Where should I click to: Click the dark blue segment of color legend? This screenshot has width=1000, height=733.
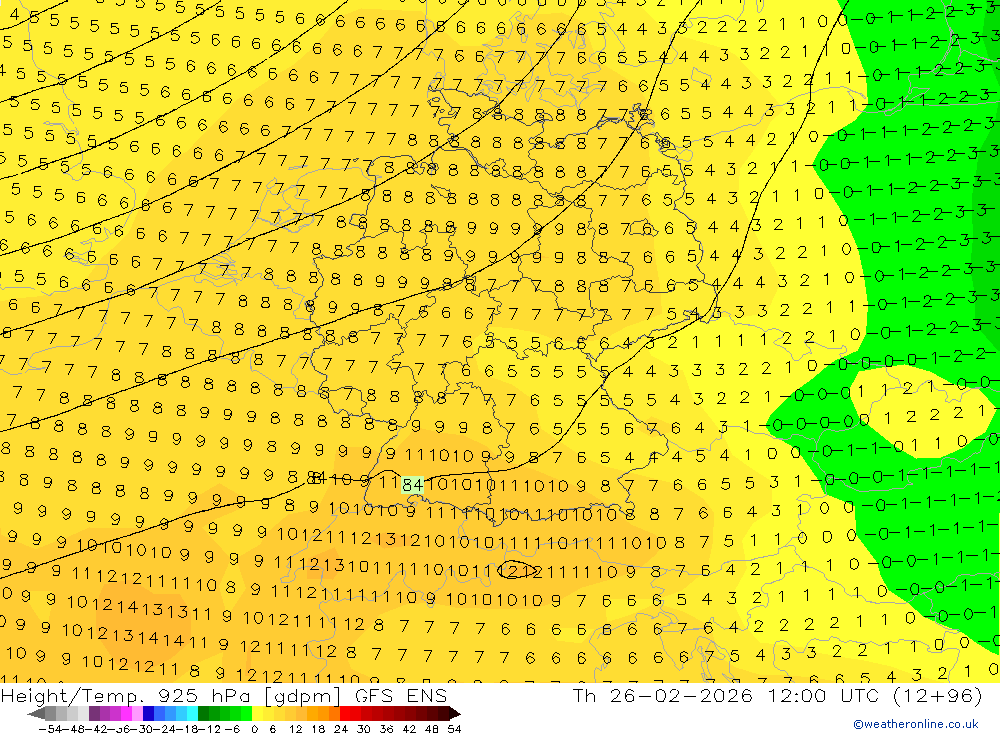tap(148, 713)
